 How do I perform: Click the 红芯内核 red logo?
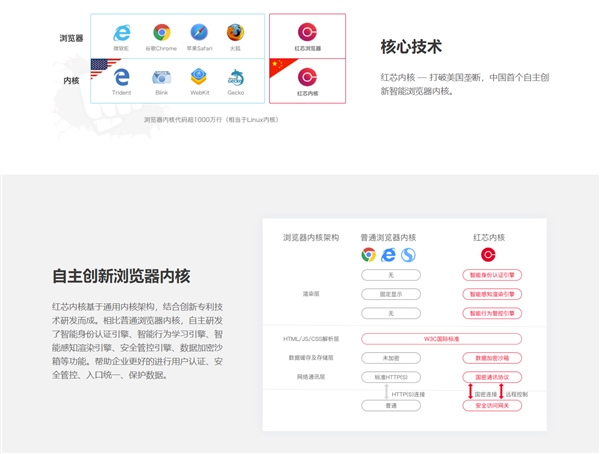[x=307, y=77]
